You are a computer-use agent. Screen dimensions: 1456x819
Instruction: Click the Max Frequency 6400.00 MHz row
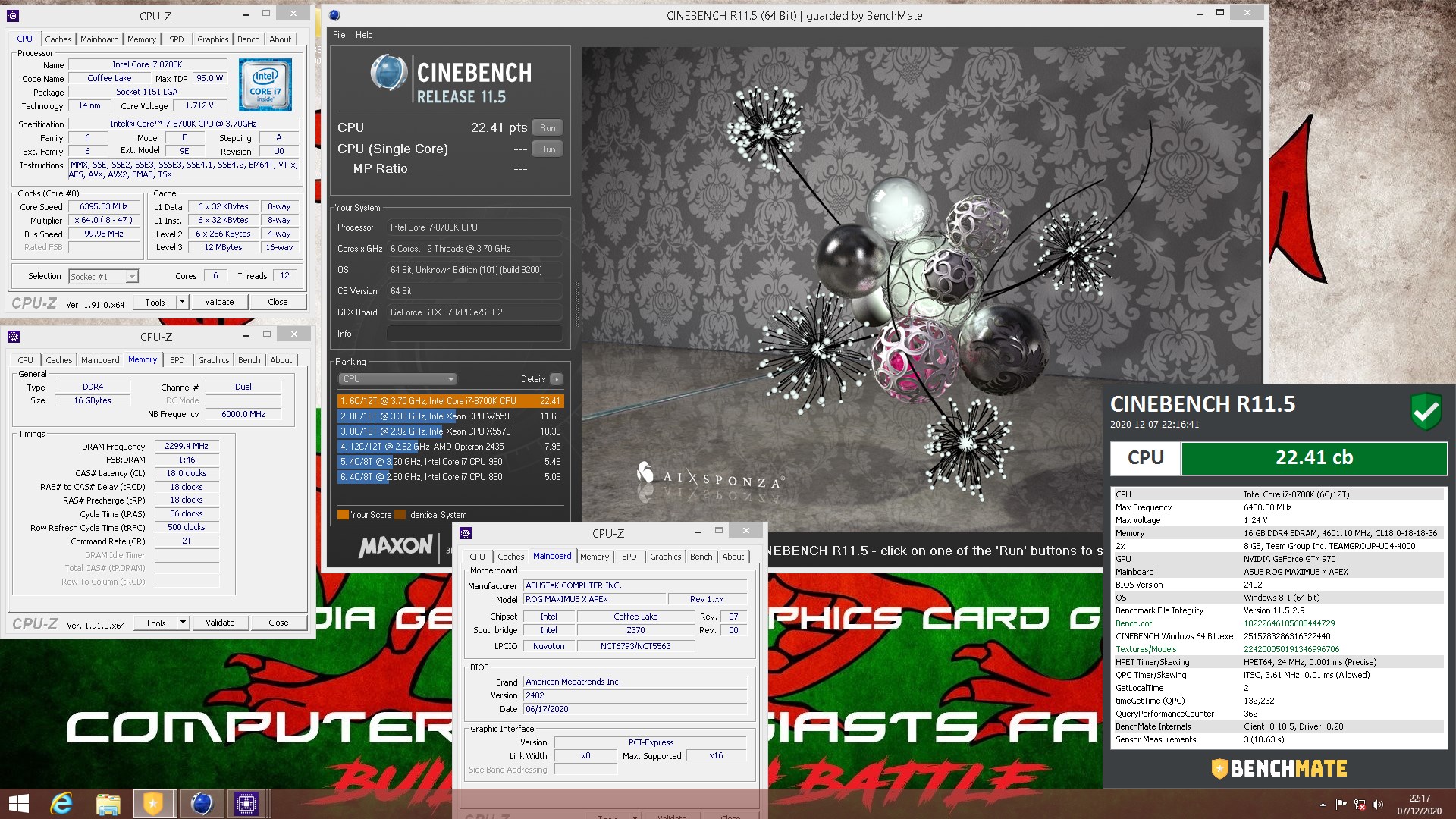point(1279,507)
